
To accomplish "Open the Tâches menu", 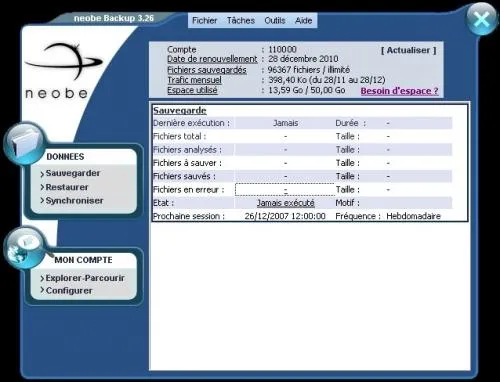I will (x=241, y=20).
